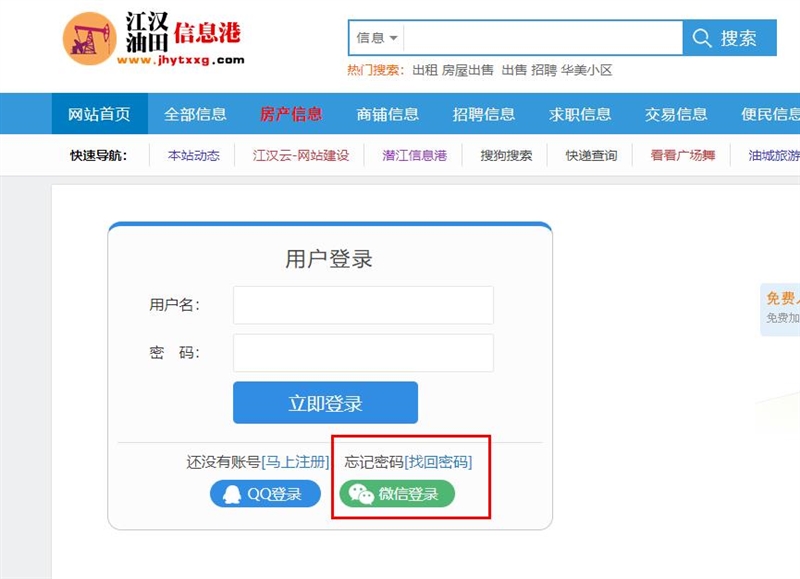800x579 pixels.
Task: Open the 潜江信息港 quick link
Action: [x=415, y=155]
